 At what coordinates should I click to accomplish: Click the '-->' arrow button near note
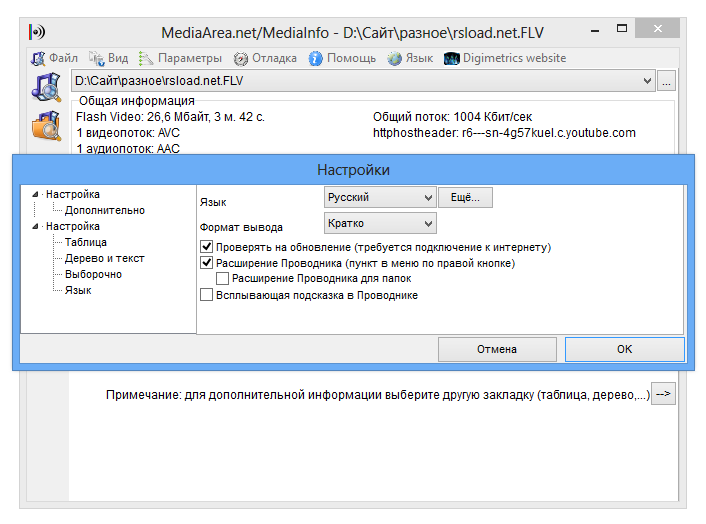pyautogui.click(x=663, y=394)
